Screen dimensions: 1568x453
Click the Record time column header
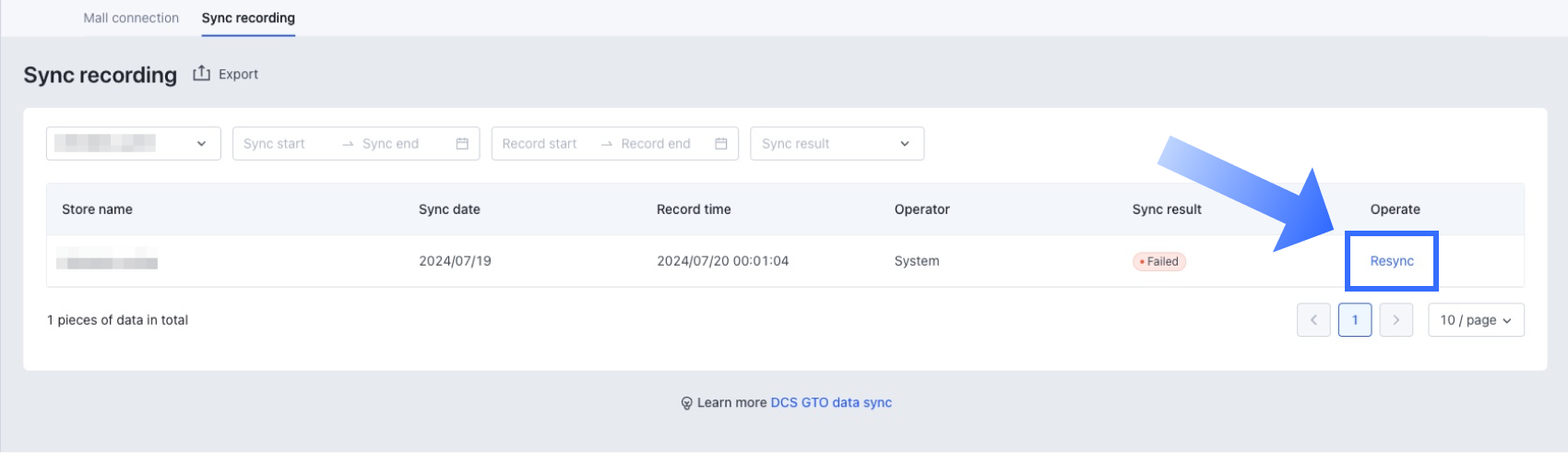click(x=694, y=209)
